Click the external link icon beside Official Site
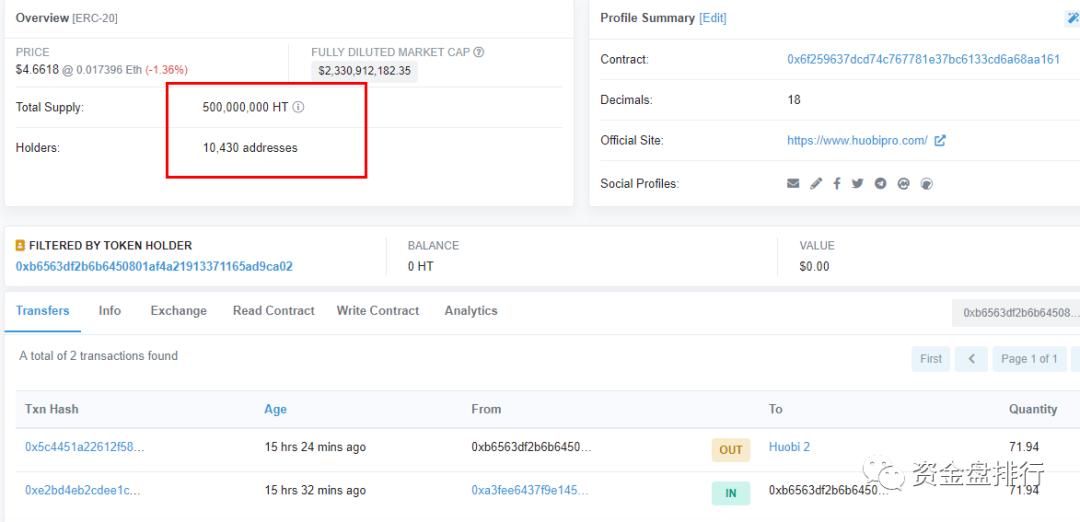Screen dimensions: 1080x522 tap(940, 141)
